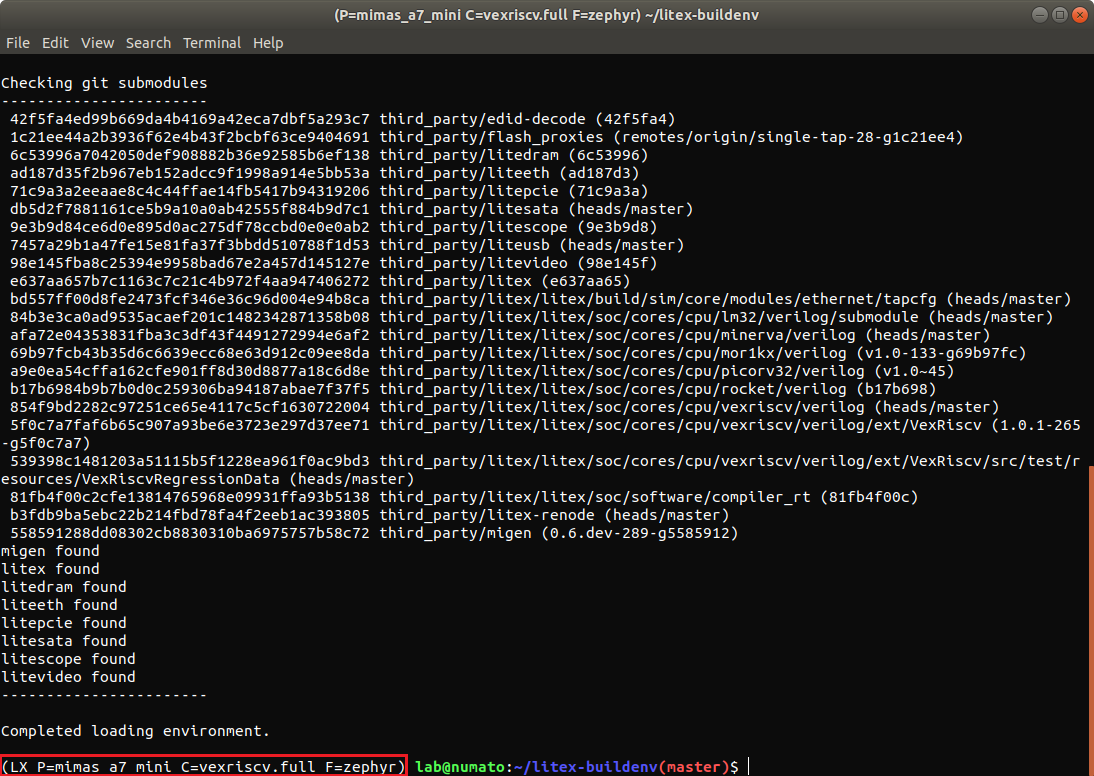Click the highlighted LX P=mimas_a7_mini prompt prefix
The image size is (1094, 776).
(204, 767)
